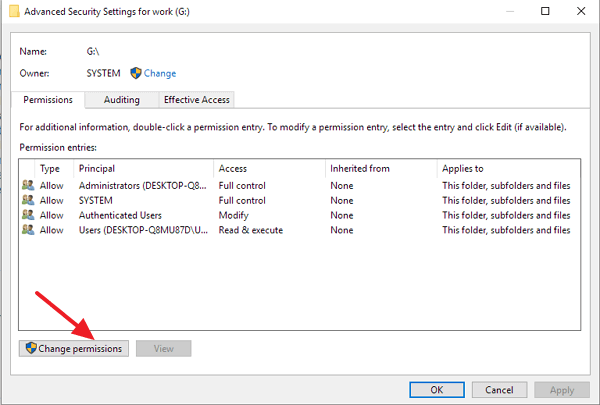Click the shield icon next to Change owner
The image size is (600, 405).
pos(135,73)
